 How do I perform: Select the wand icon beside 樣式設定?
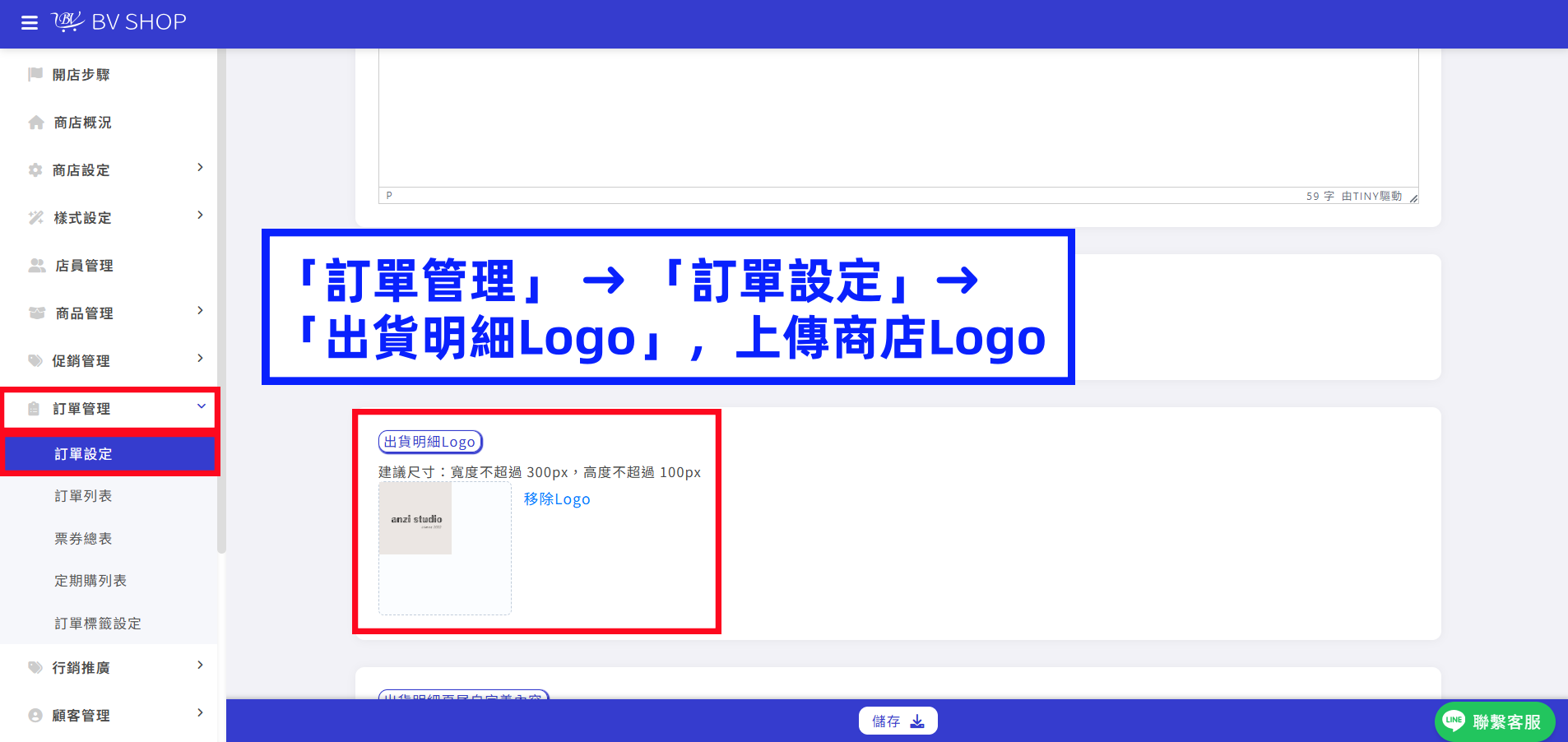pos(36,218)
